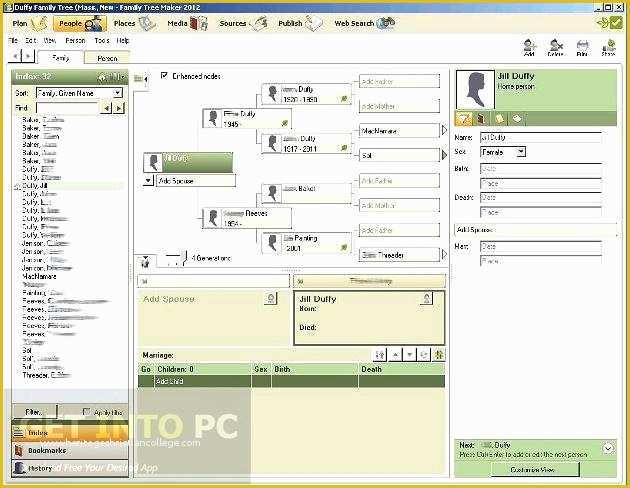Expand ancestors right of the MacNamara node

pos(444,131)
